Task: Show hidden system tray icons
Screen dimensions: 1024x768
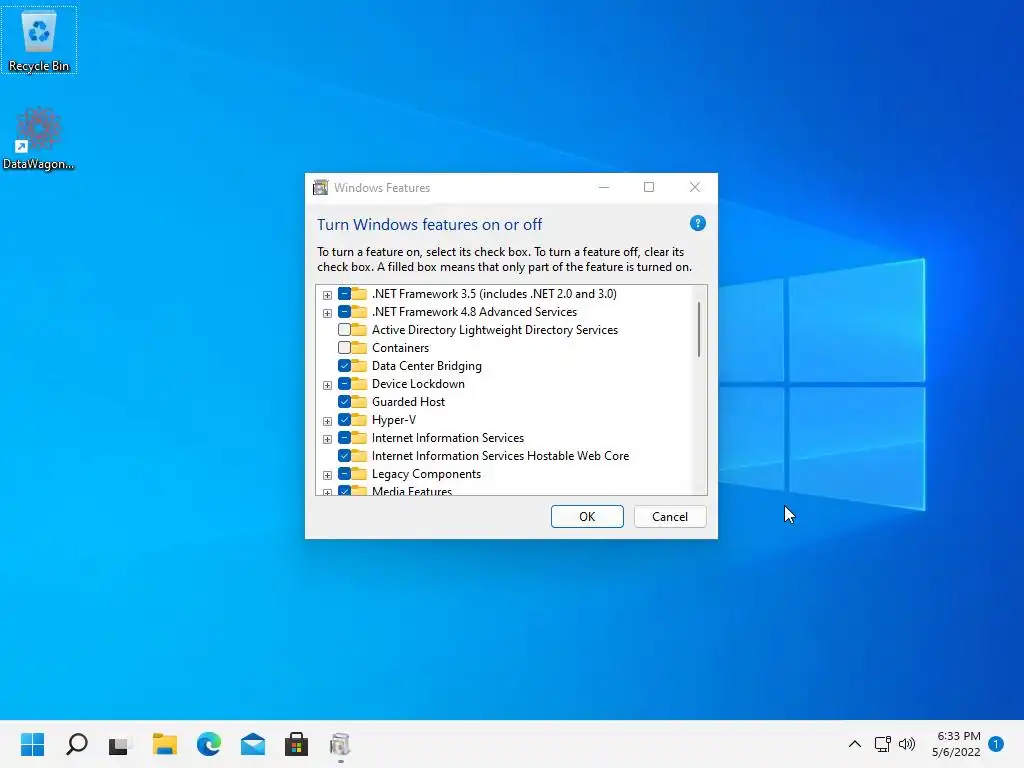Action: click(x=854, y=744)
